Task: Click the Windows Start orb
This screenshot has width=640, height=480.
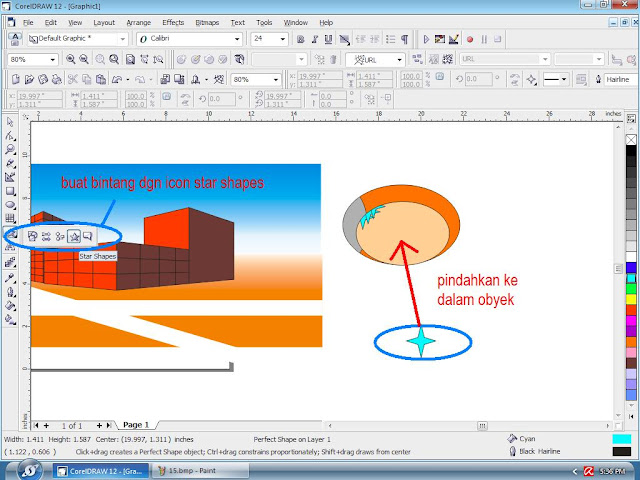Action: (x=29, y=470)
